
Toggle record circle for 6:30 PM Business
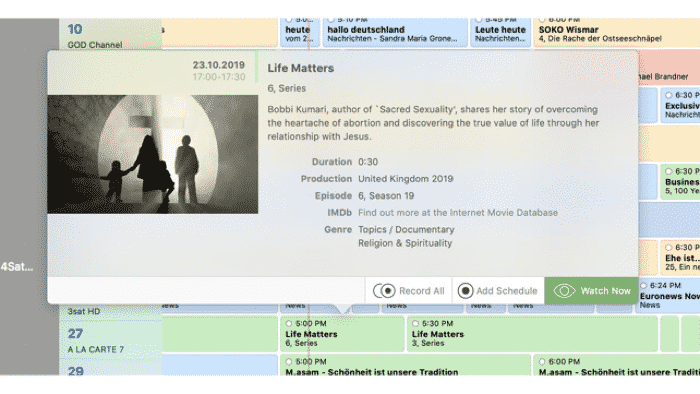point(668,171)
